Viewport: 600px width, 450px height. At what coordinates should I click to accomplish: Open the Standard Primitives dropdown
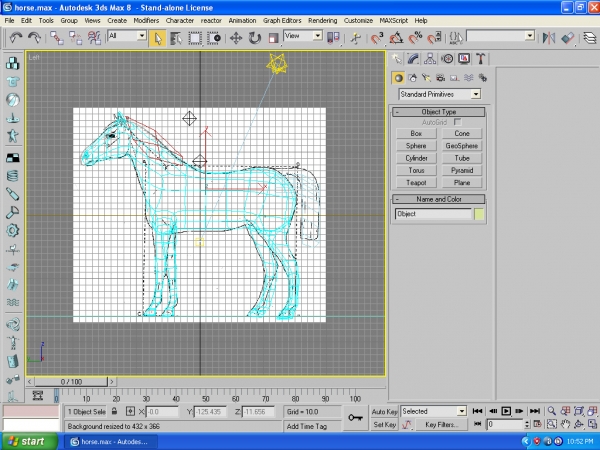[440, 94]
